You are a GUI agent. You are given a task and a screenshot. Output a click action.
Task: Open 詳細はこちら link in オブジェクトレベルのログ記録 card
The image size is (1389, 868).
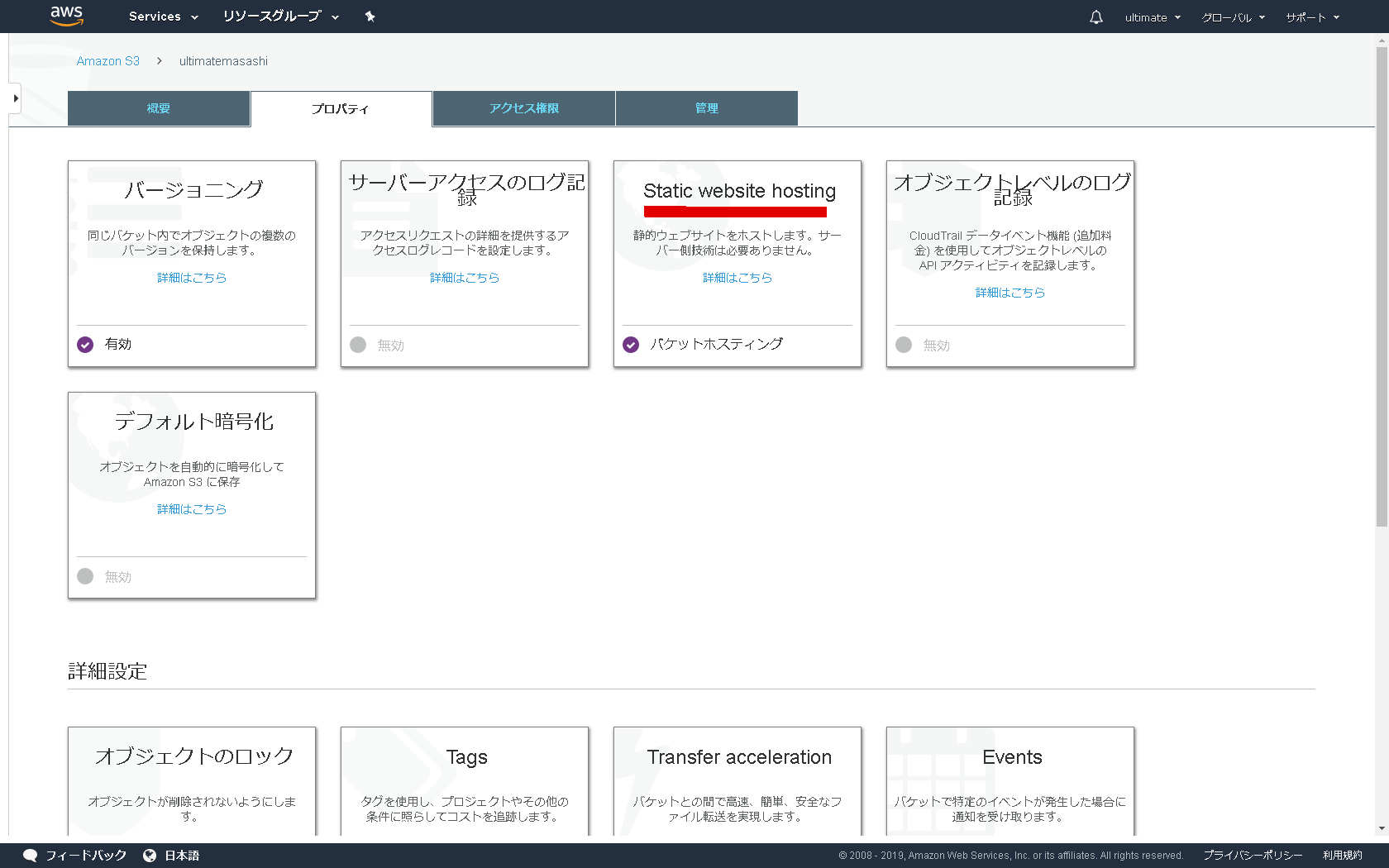(x=1010, y=293)
